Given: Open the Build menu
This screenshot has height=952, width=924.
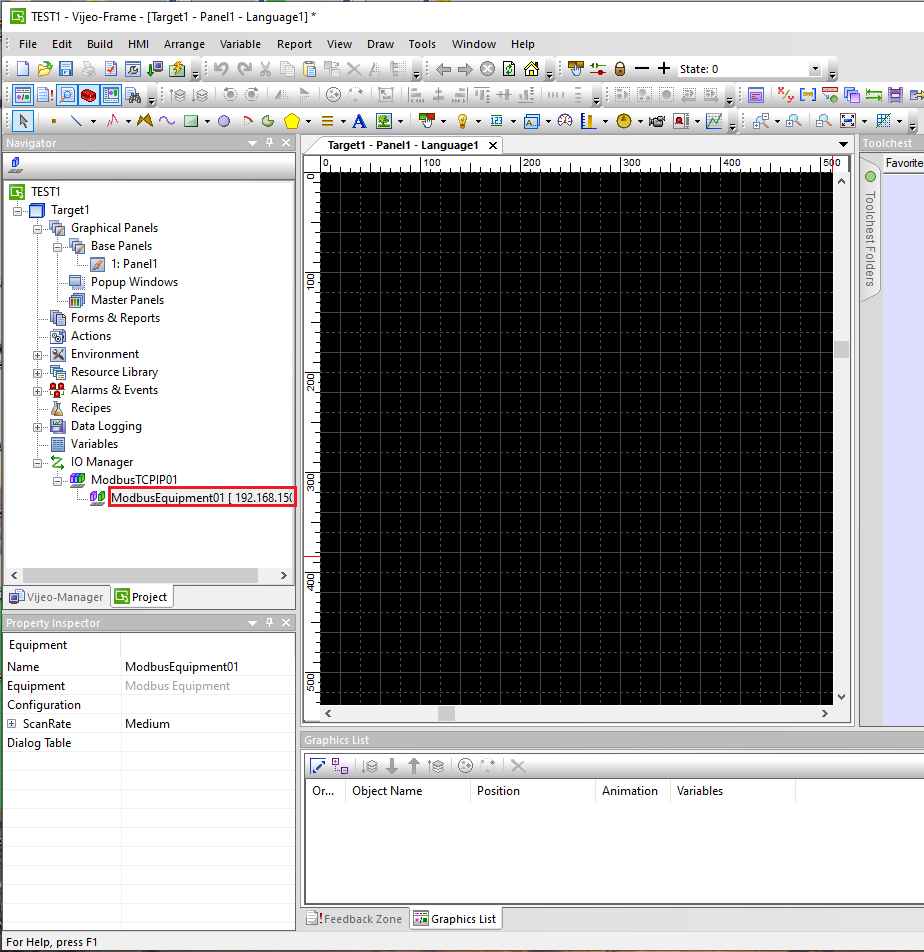Looking at the screenshot, I should [100, 44].
